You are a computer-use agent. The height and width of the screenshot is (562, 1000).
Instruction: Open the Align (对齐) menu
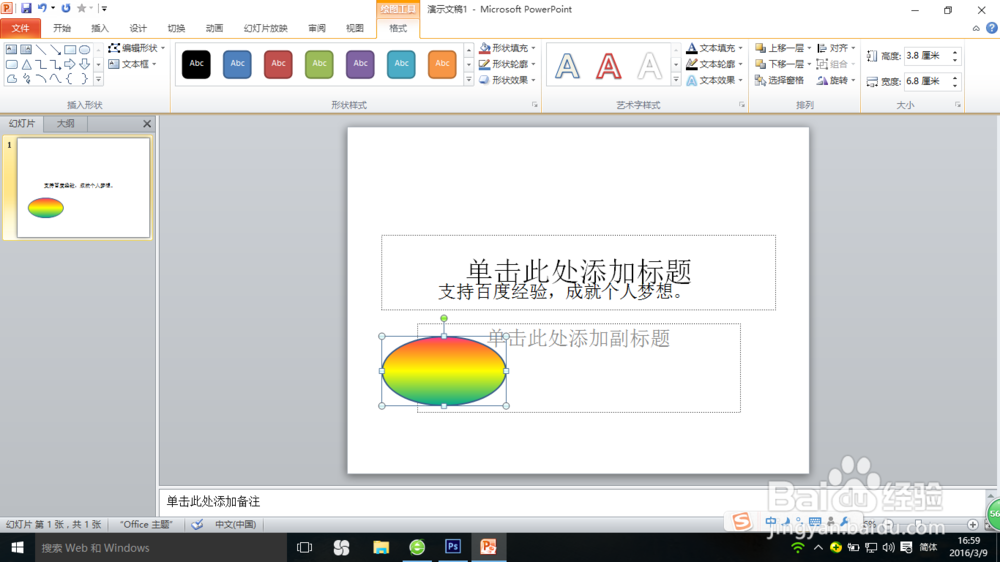click(836, 48)
